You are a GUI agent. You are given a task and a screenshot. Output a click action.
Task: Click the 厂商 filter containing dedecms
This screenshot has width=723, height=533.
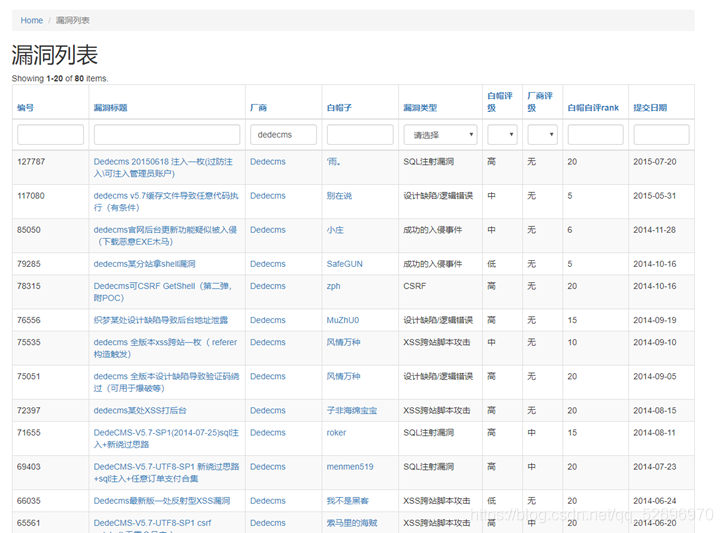284,135
